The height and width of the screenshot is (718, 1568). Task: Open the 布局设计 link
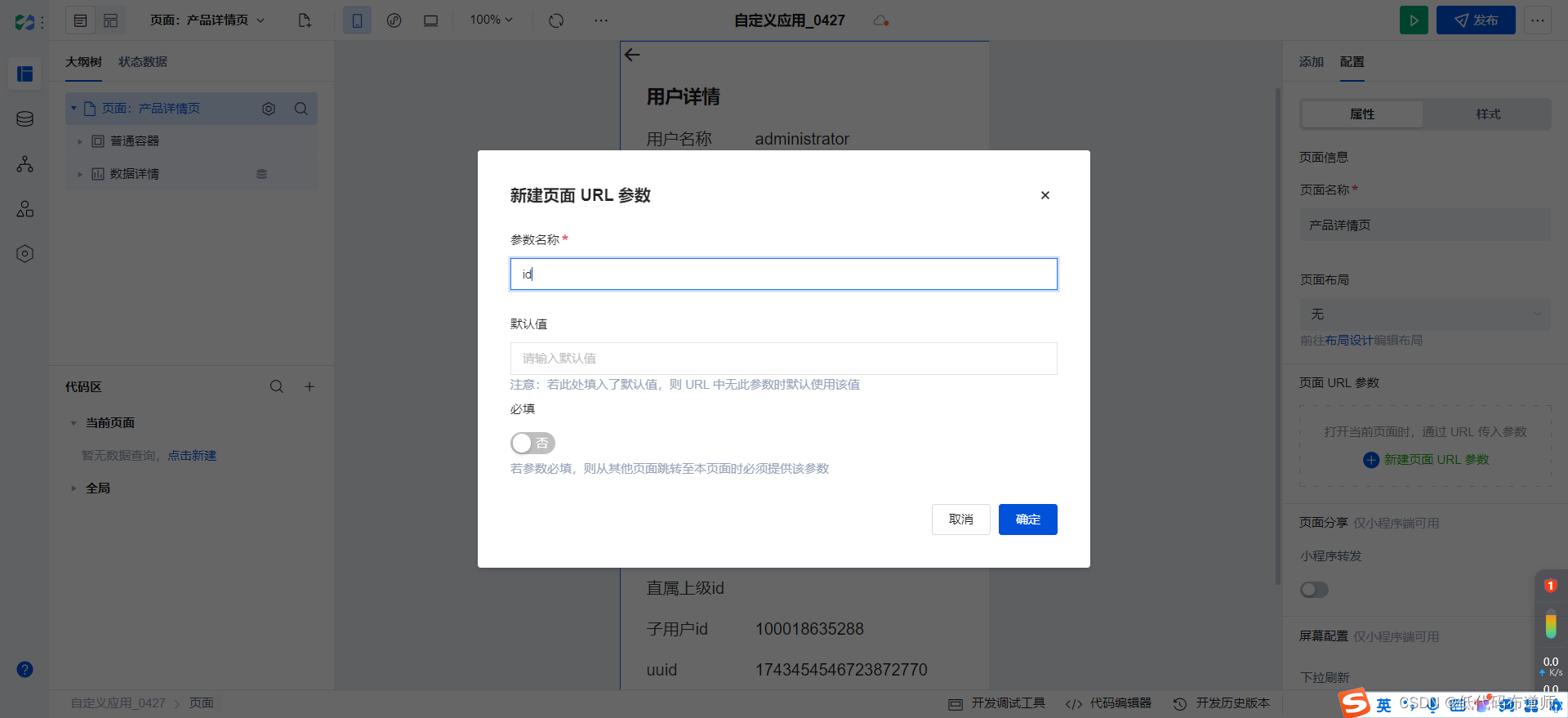pyautogui.click(x=1349, y=341)
